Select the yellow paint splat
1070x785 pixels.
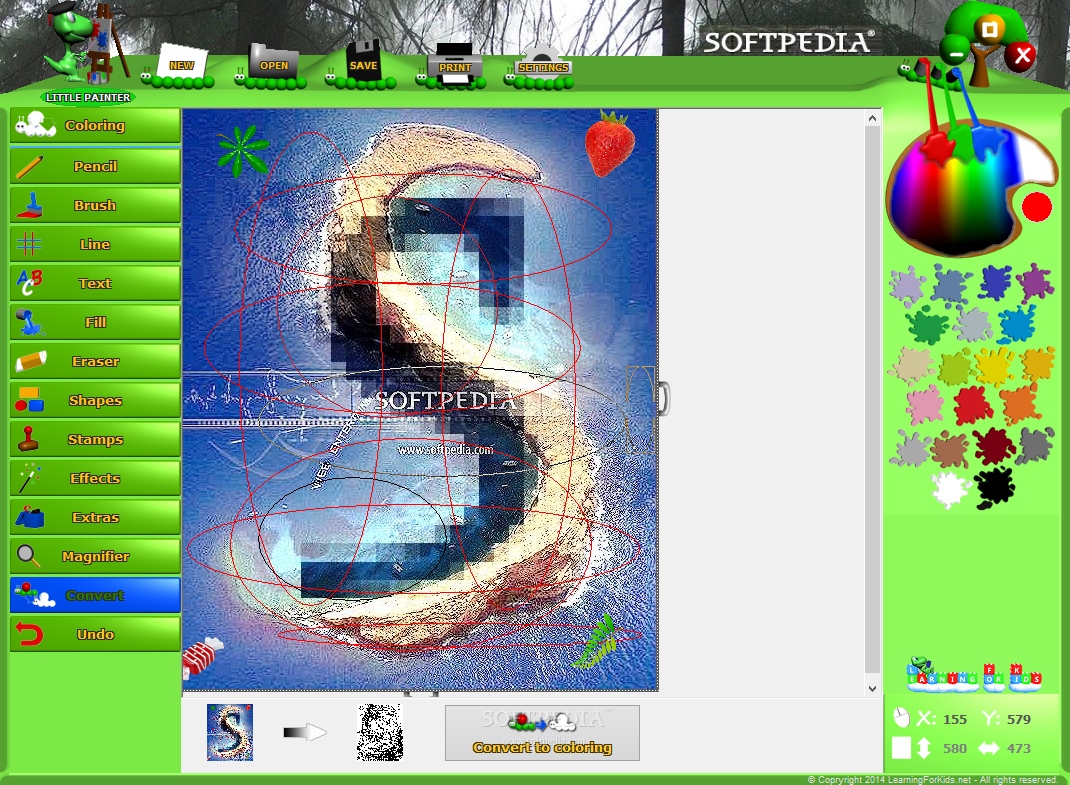pos(994,367)
